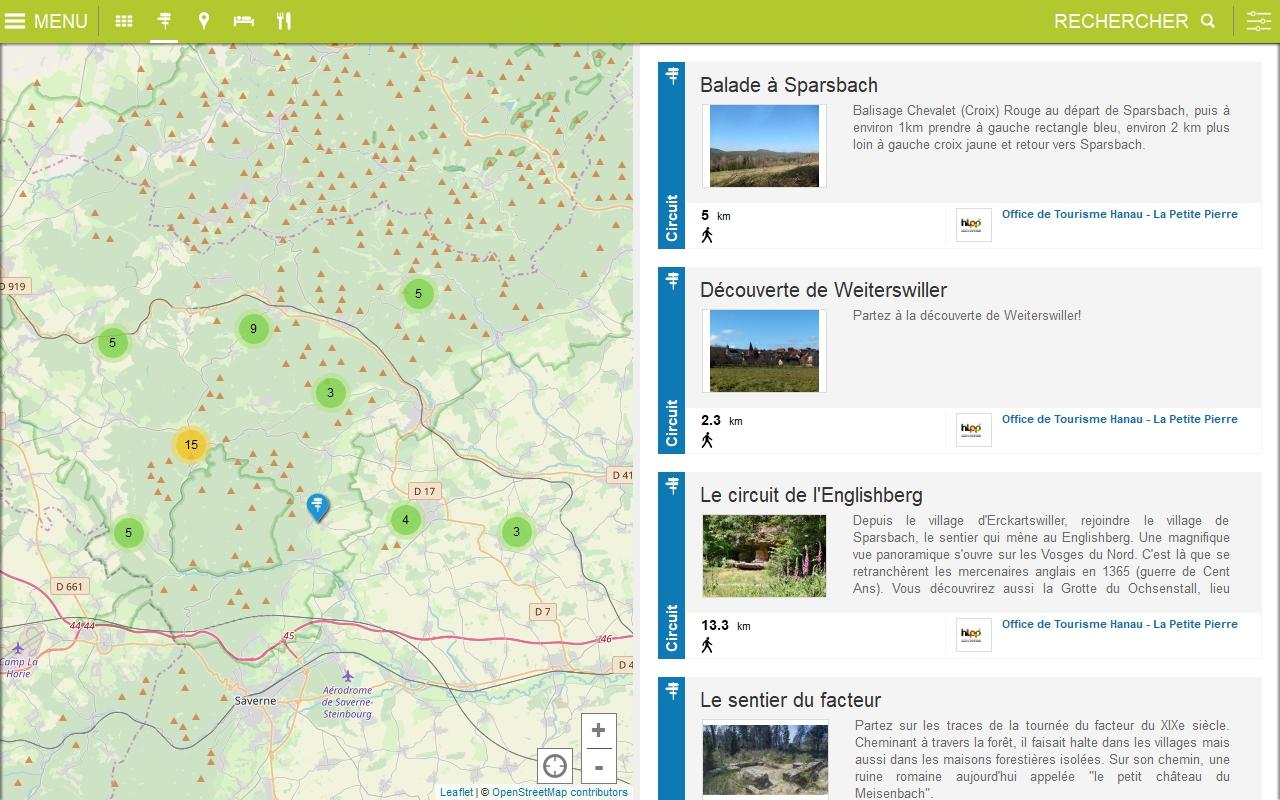Viewport: 1280px width, 800px height.
Task: Click the "2.3 km" distance on Weiterswiller
Action: (722, 420)
